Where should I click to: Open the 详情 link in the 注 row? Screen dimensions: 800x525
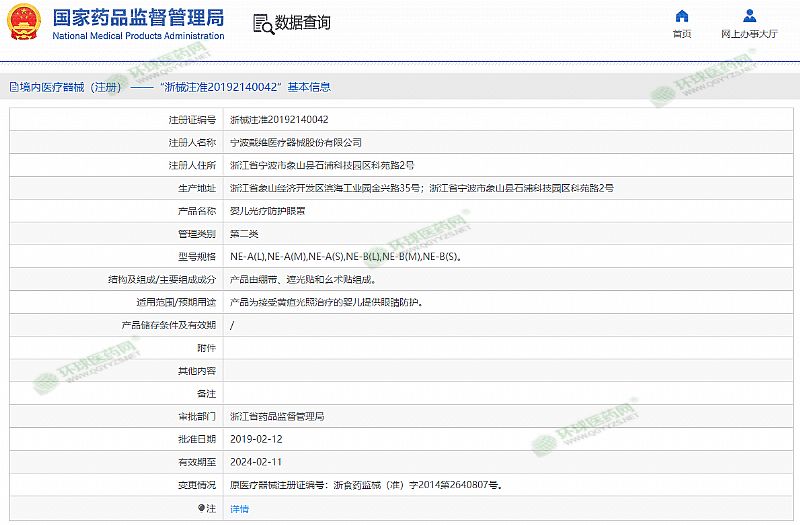[240, 508]
